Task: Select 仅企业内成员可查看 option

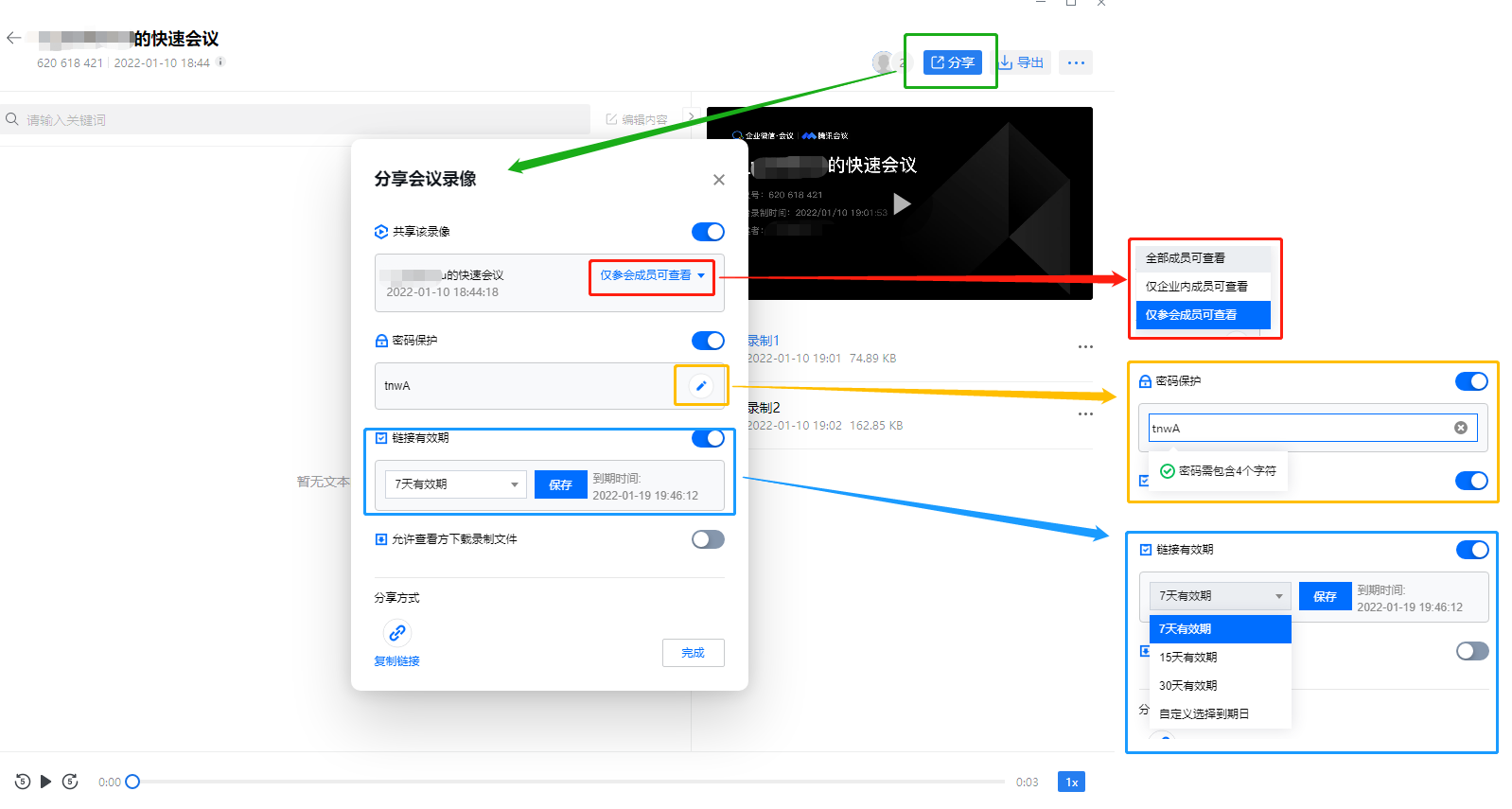Action: [1203, 286]
